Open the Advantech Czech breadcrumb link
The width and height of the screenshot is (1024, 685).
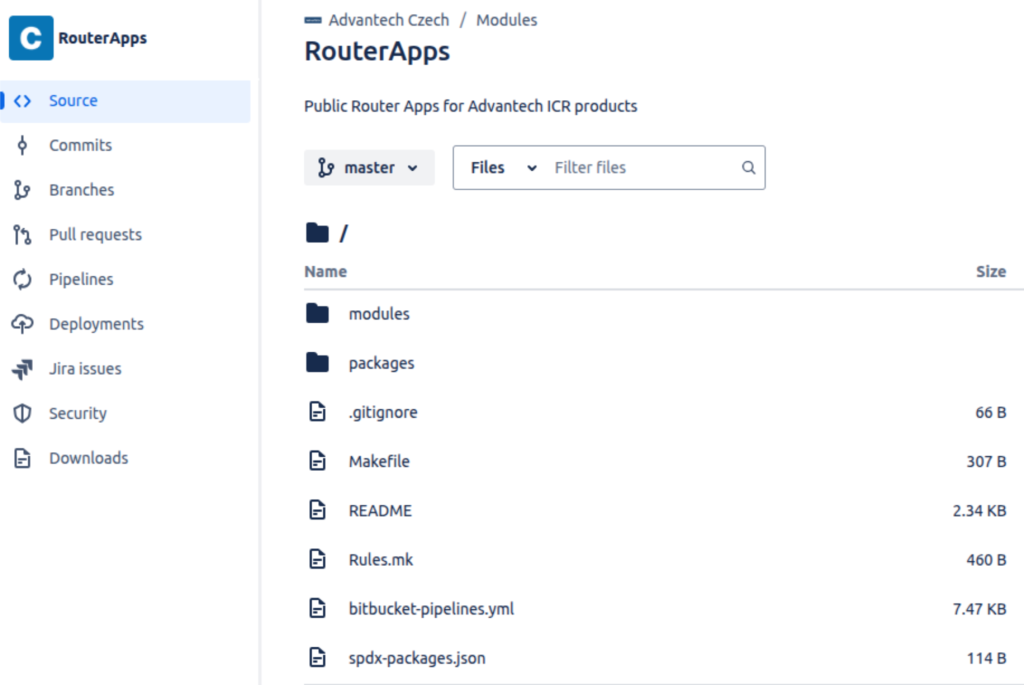tap(389, 20)
